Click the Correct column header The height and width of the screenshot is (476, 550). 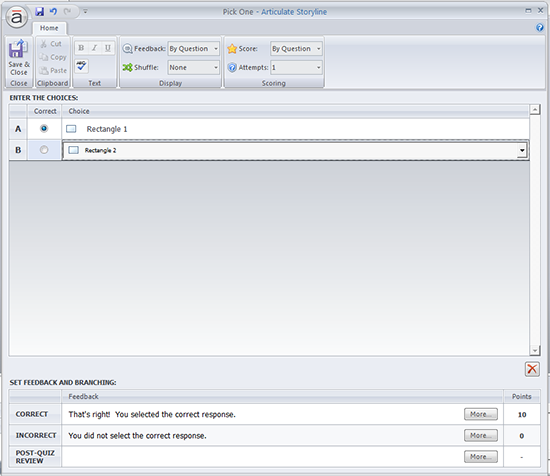click(x=45, y=111)
